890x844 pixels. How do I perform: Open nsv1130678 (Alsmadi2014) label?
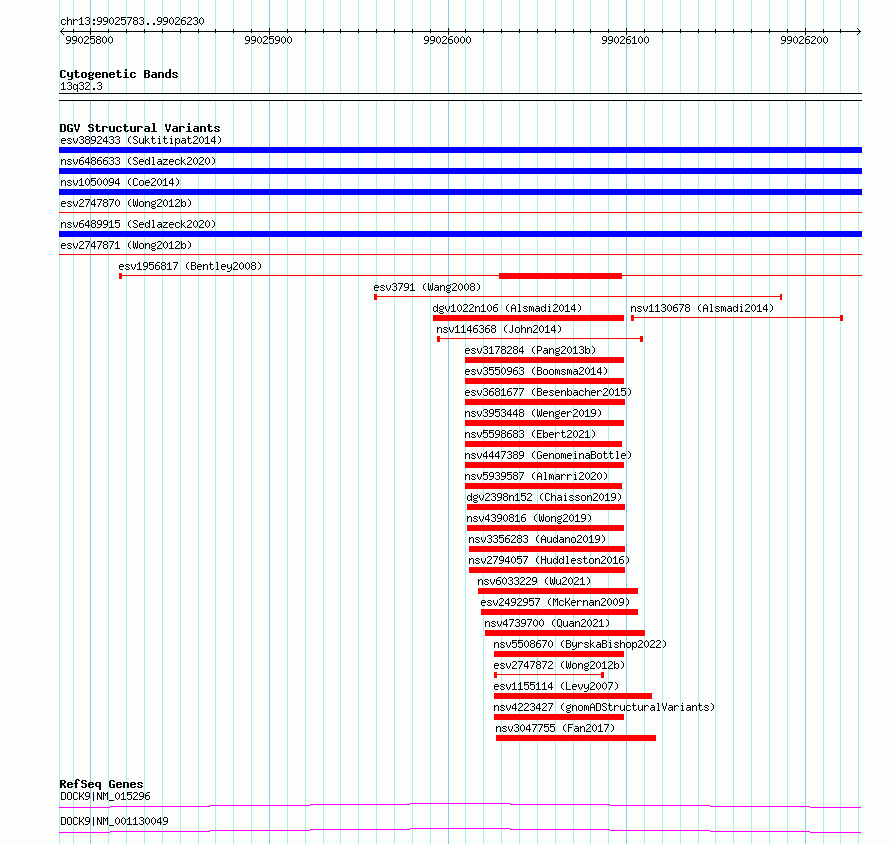click(x=702, y=308)
